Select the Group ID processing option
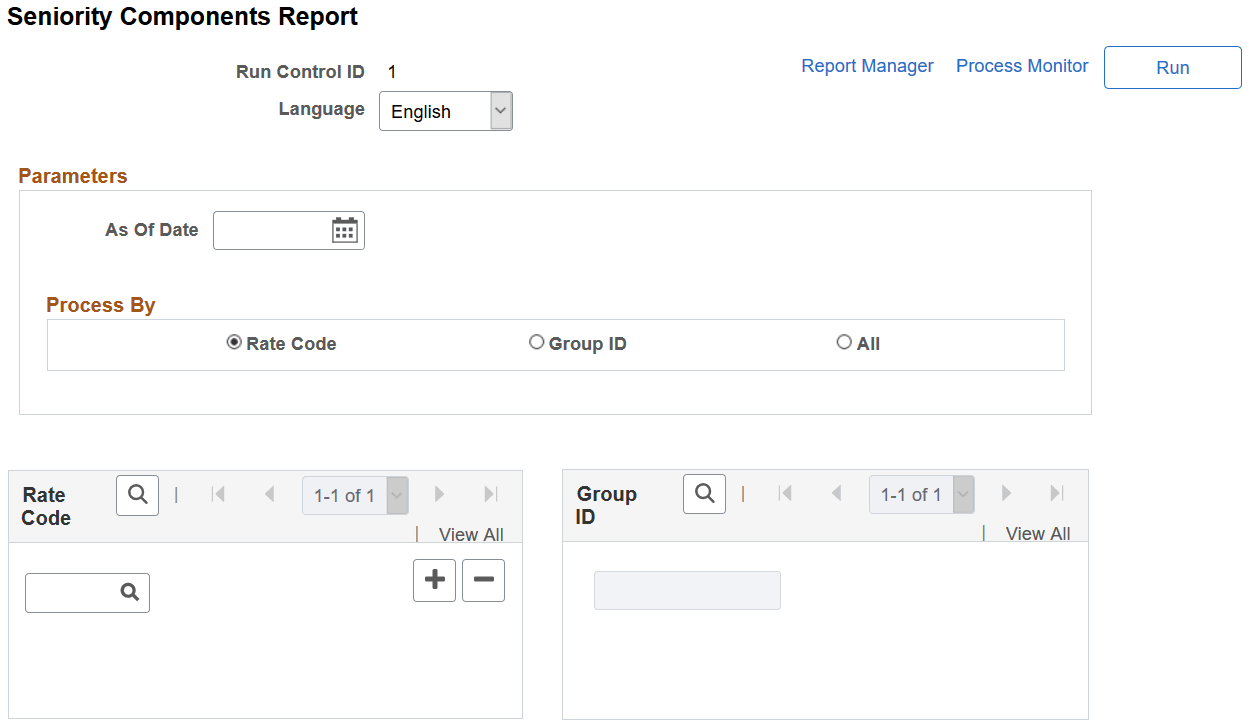Screen dimensions: 1256x727 tap(536, 342)
